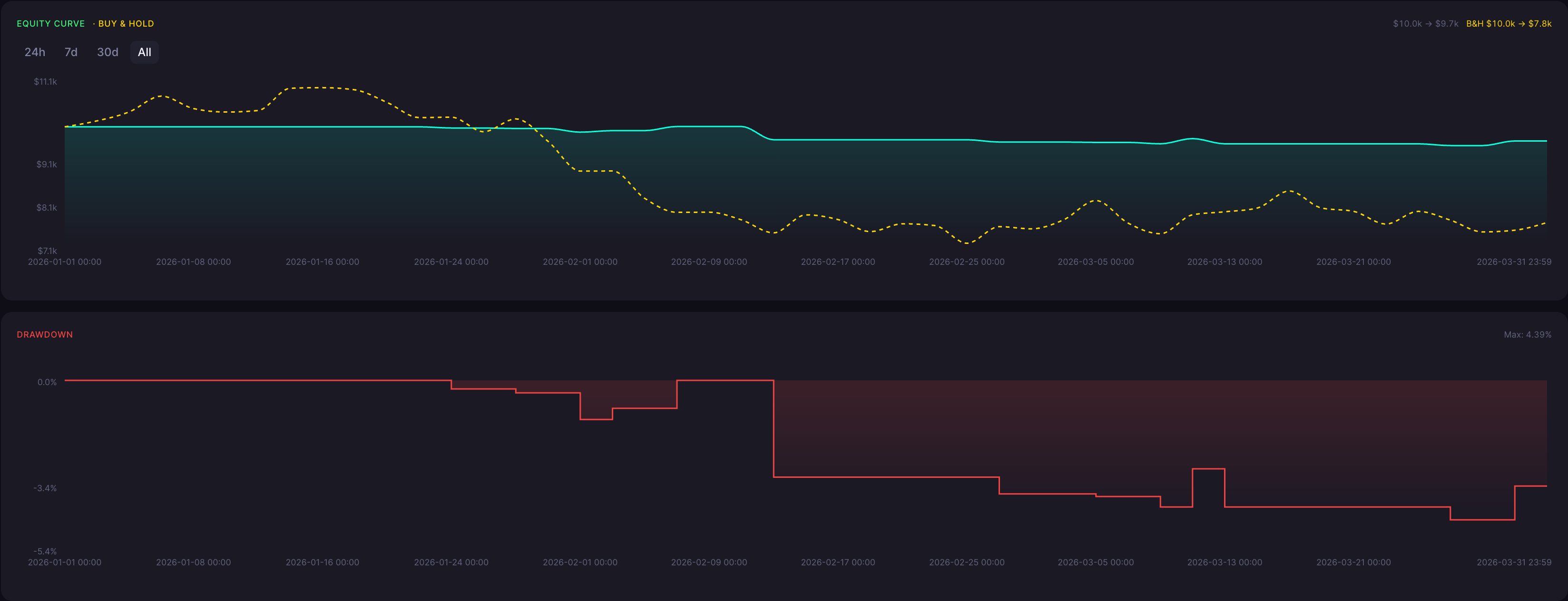The width and height of the screenshot is (1568, 601).
Task: Click equity chart date 2026-02-01 00:00
Action: pyautogui.click(x=580, y=262)
